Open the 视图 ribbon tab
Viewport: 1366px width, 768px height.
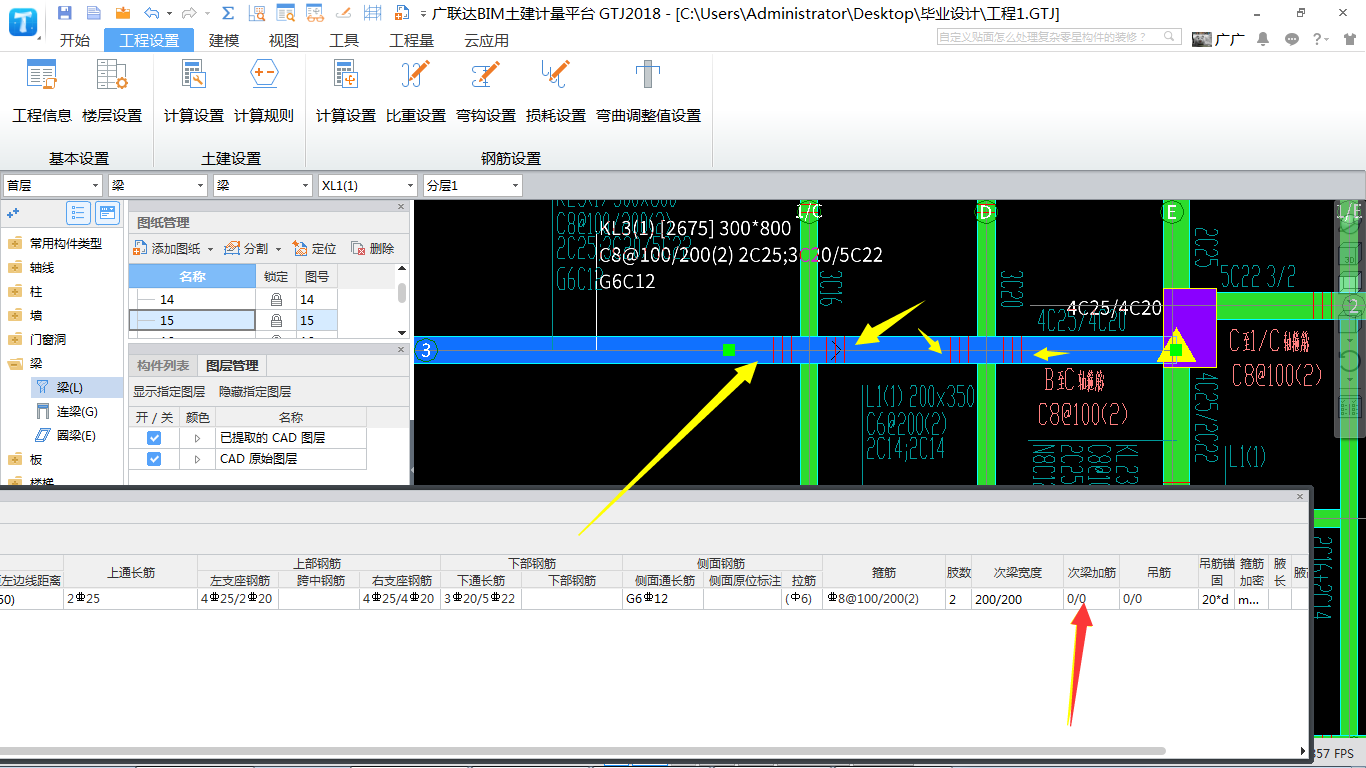point(284,40)
